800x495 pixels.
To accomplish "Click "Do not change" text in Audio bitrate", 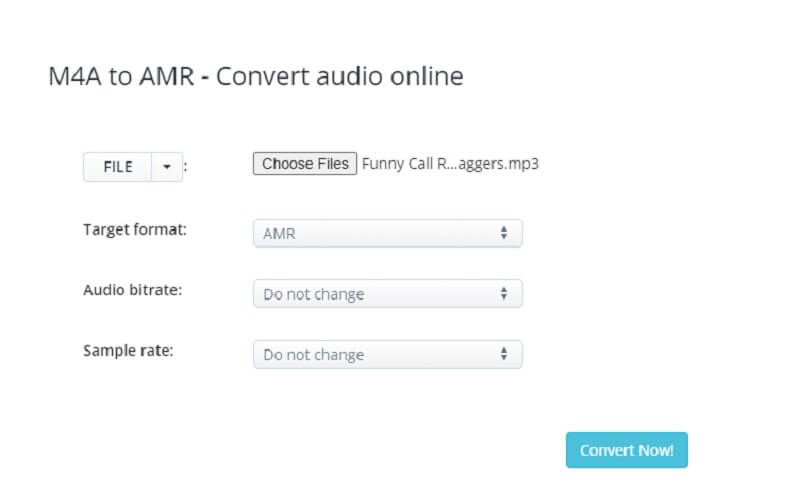I will [313, 295].
